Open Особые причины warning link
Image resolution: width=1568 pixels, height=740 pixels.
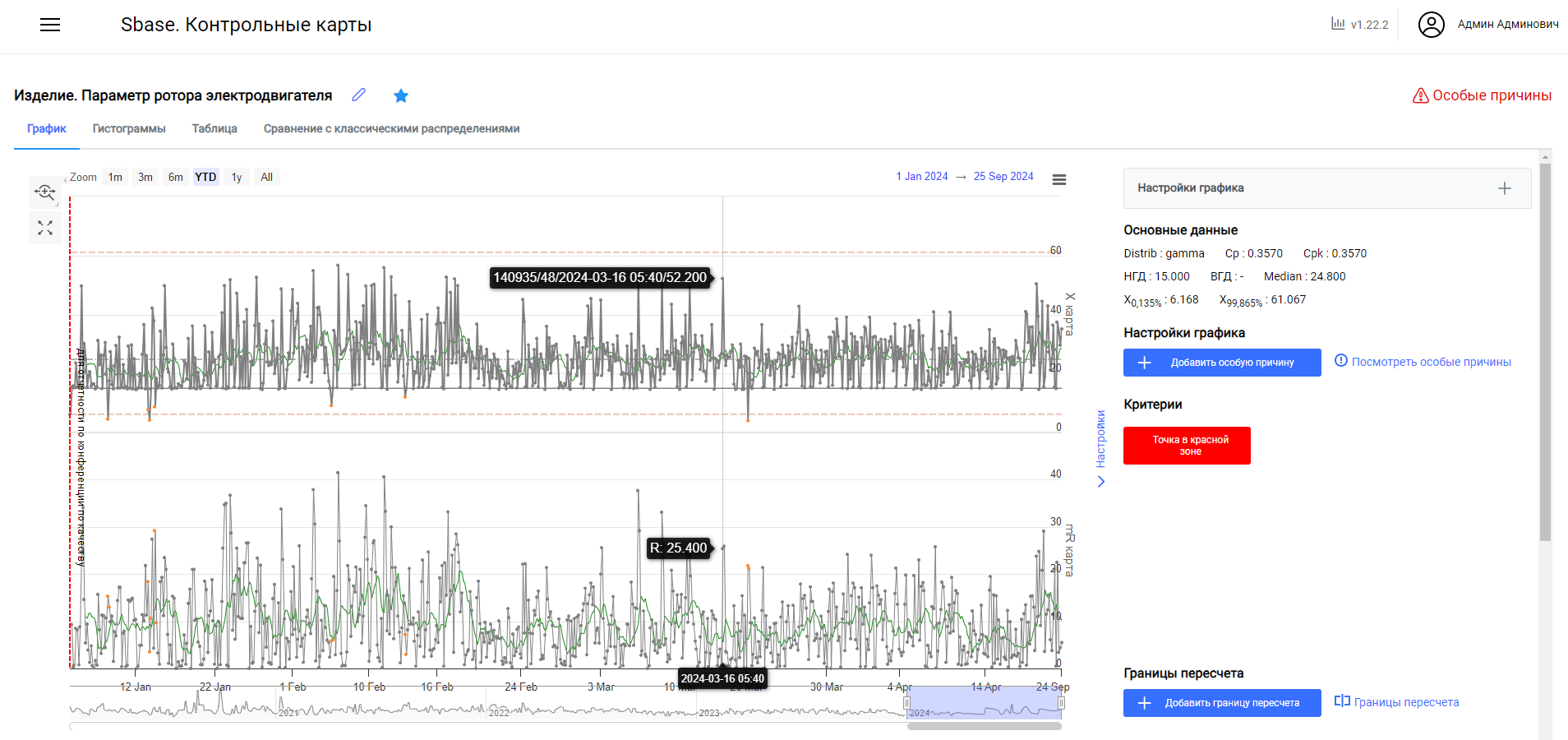coord(1482,95)
